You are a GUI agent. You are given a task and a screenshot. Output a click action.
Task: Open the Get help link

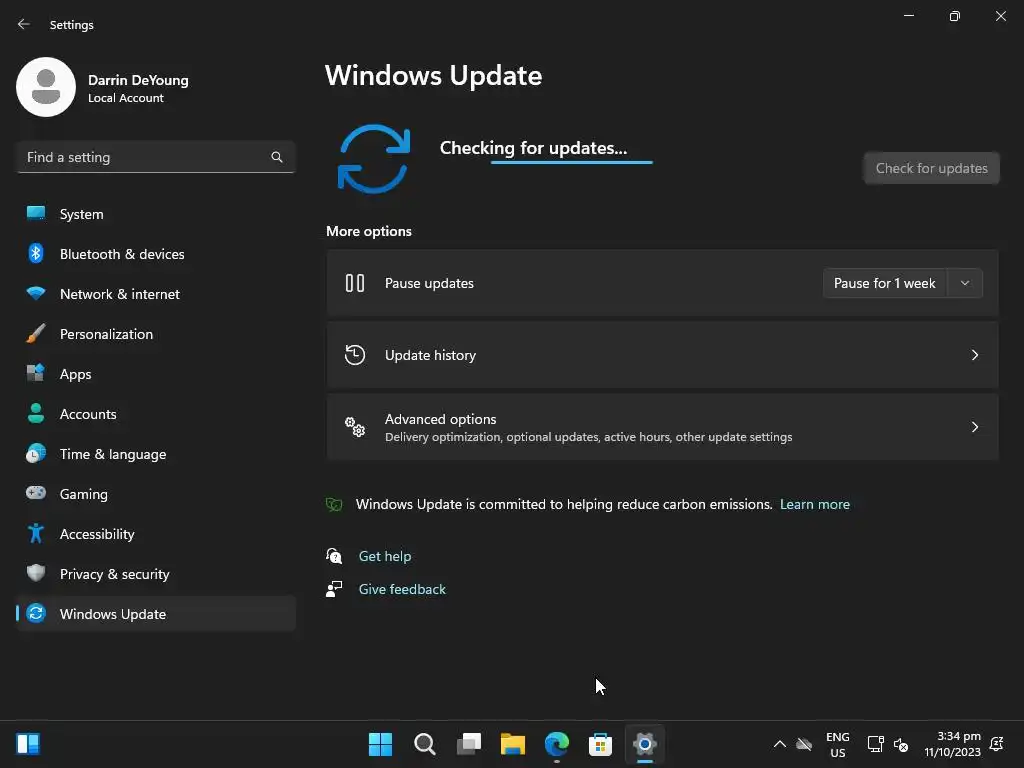click(385, 556)
